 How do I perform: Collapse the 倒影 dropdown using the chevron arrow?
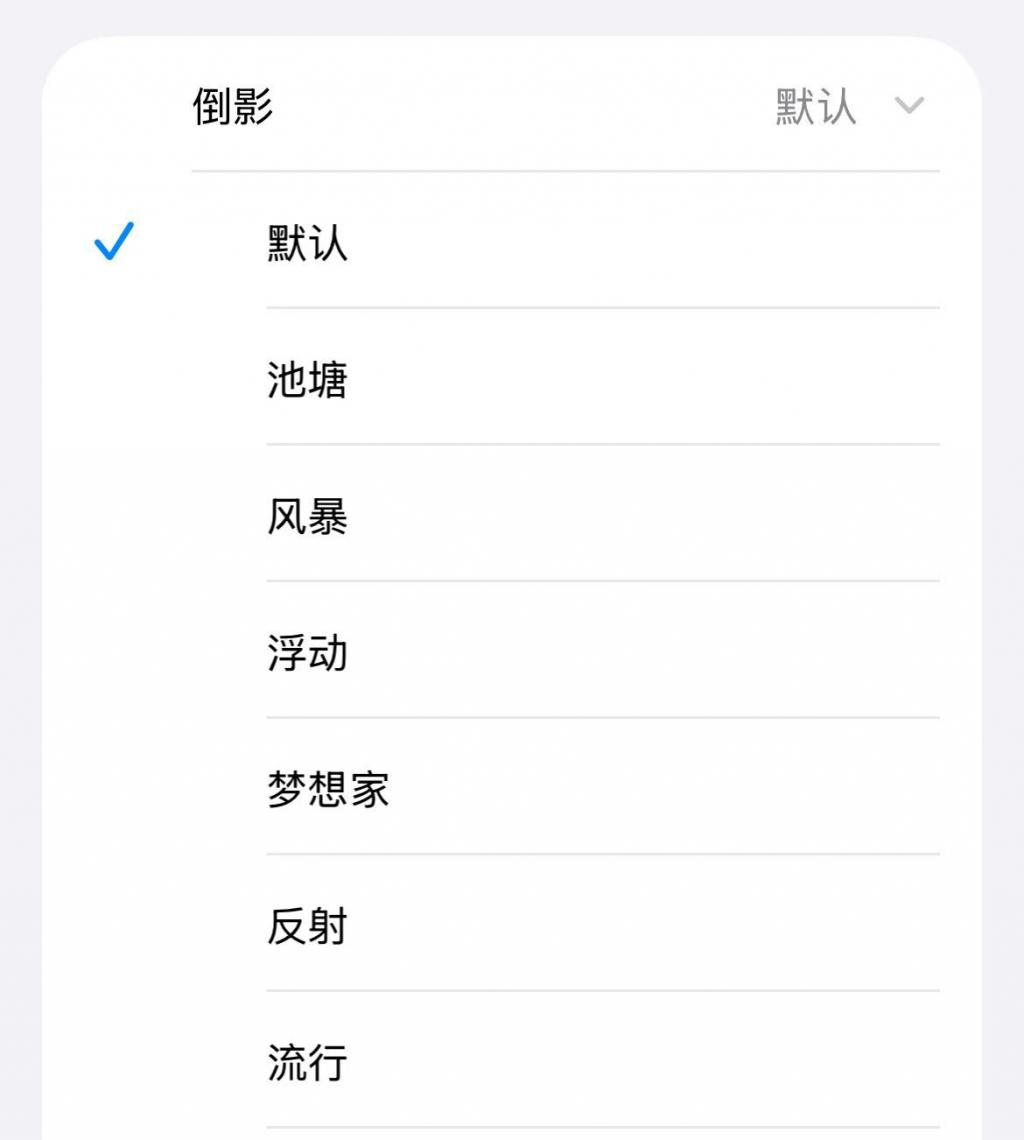(908, 105)
